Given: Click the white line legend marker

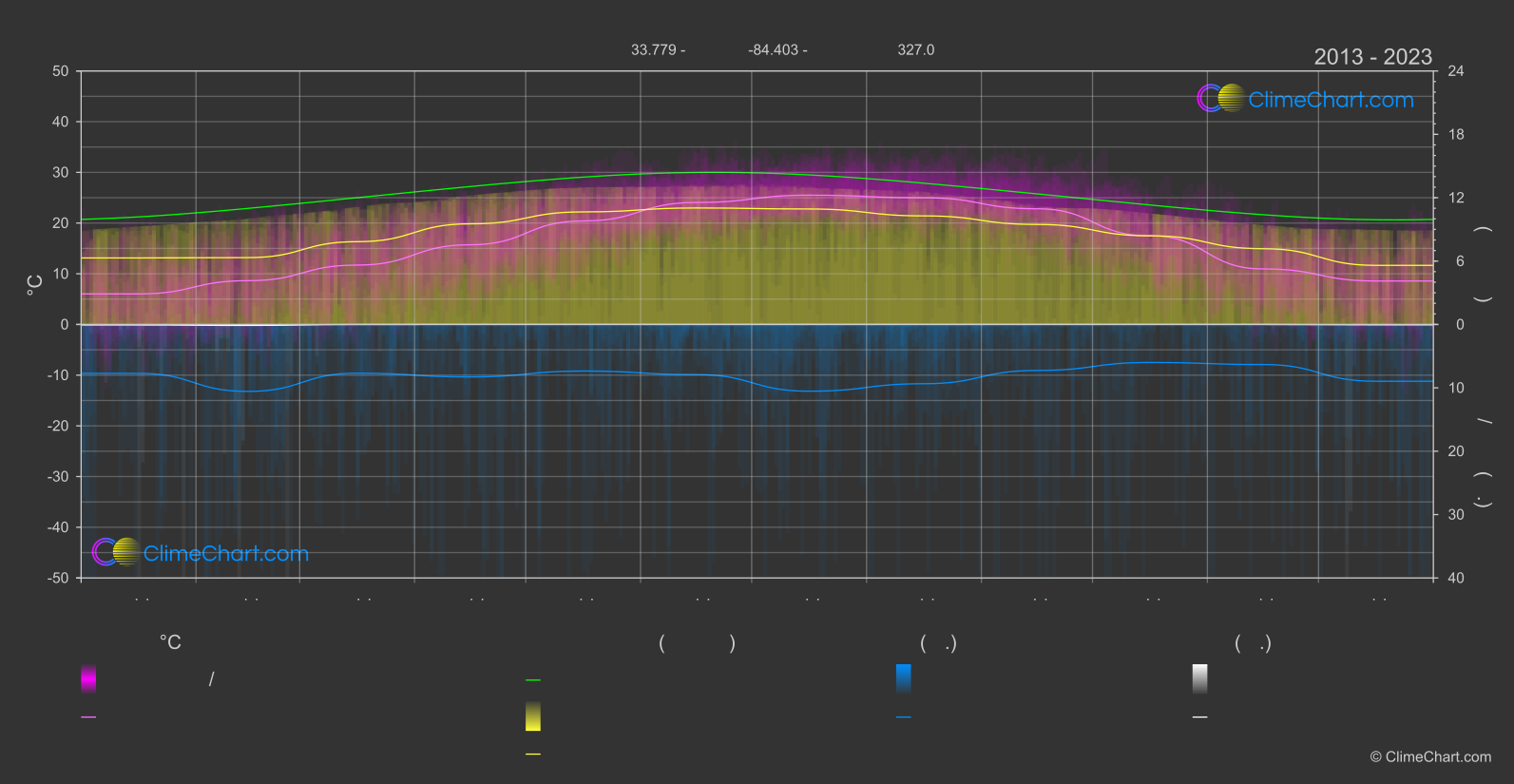Looking at the screenshot, I should (1200, 717).
